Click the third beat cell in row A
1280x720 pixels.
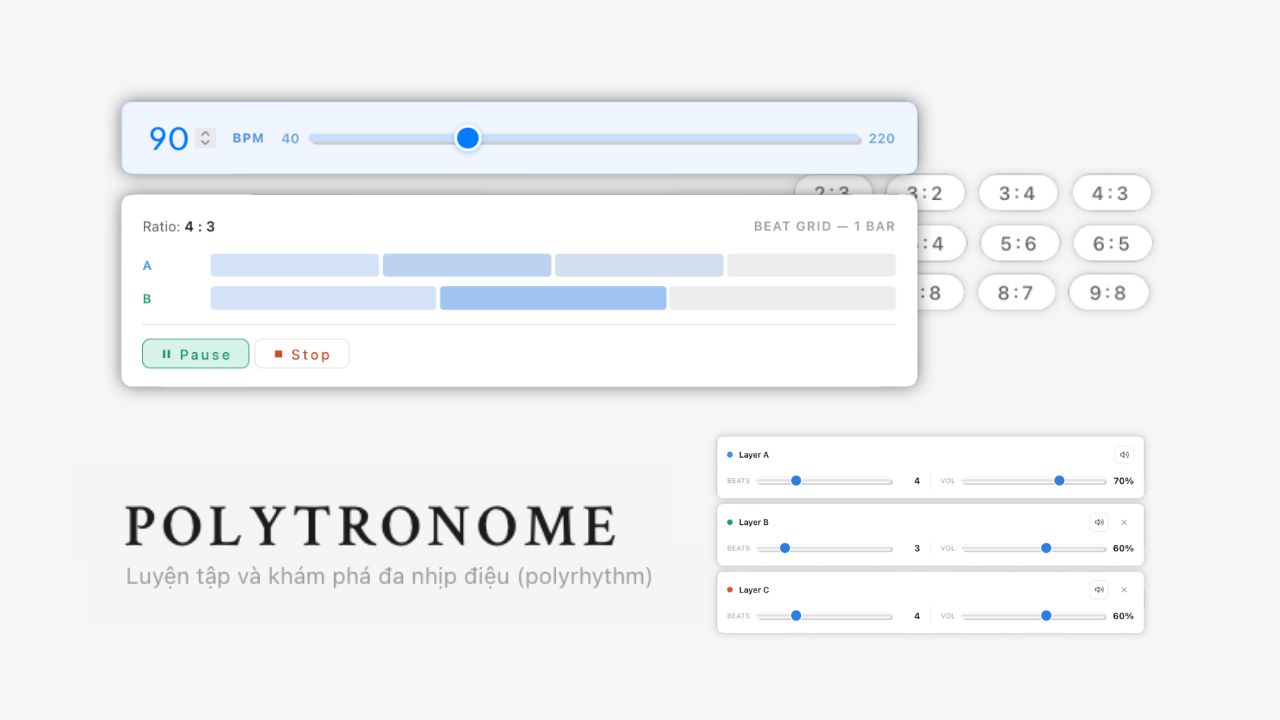pyautogui.click(x=639, y=265)
